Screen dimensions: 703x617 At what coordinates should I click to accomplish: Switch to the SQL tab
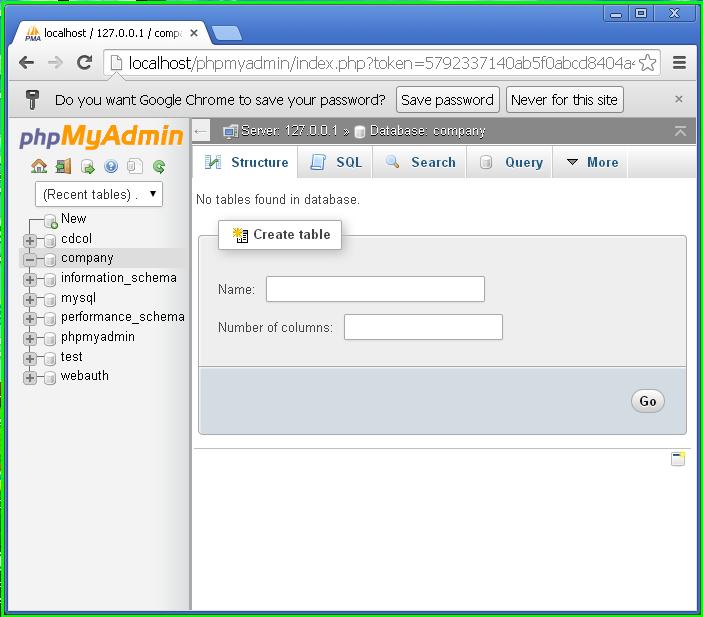click(x=335, y=162)
